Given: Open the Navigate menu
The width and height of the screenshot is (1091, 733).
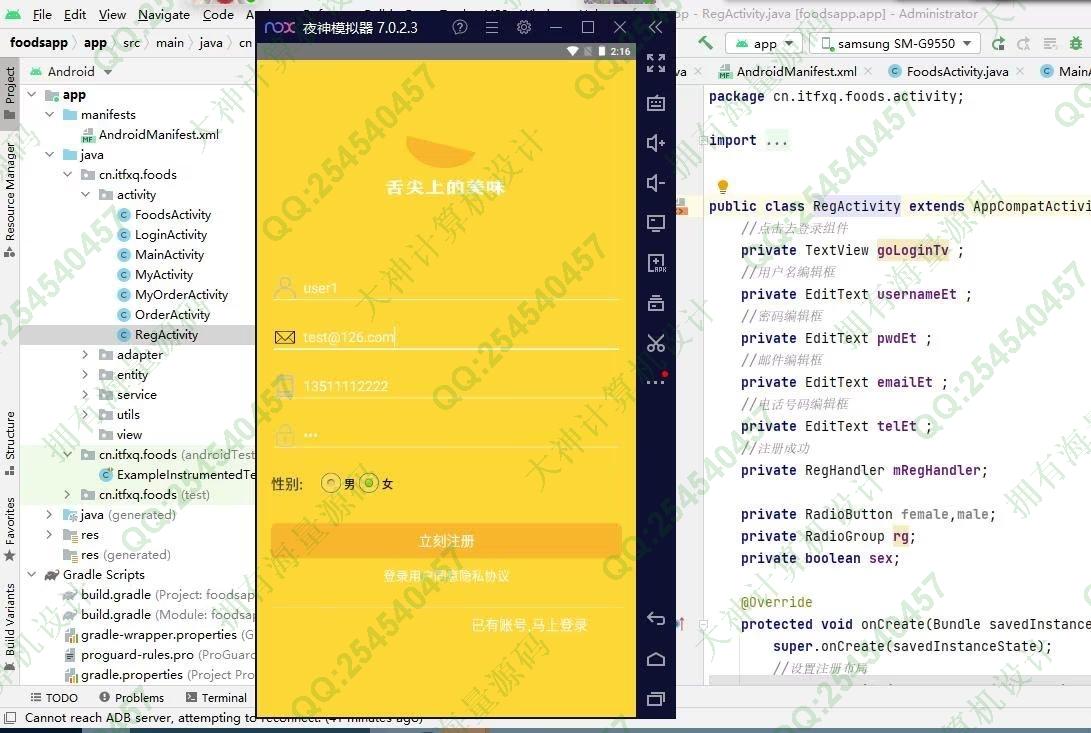Looking at the screenshot, I should coord(164,14).
